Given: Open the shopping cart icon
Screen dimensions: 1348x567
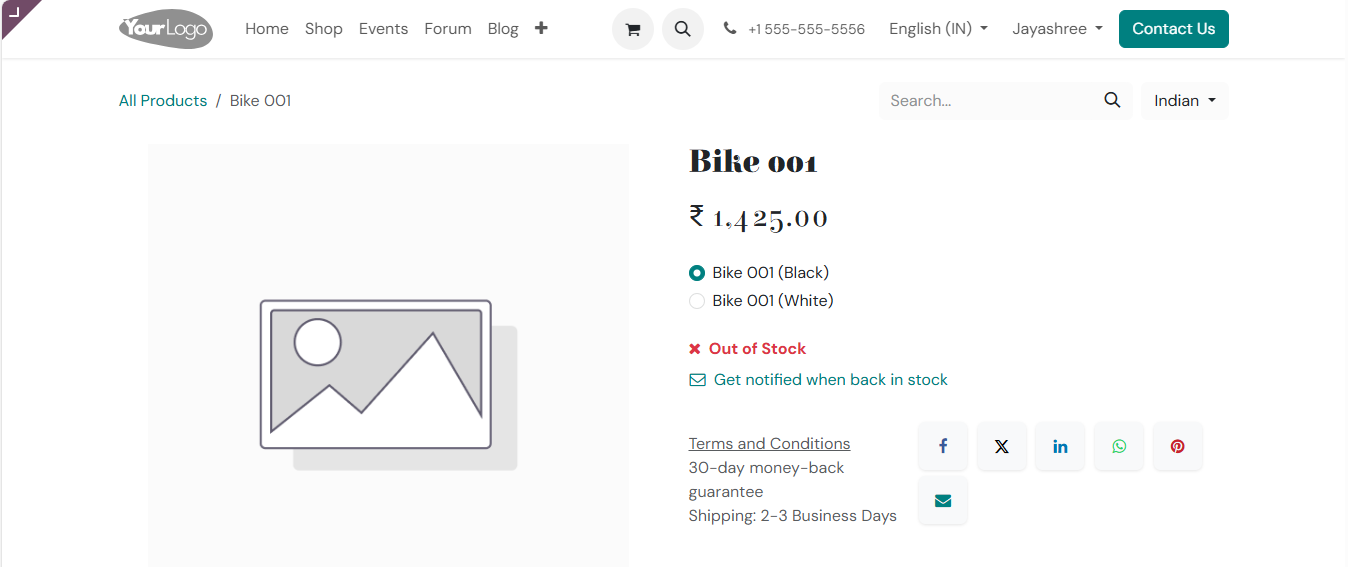Looking at the screenshot, I should pyautogui.click(x=632, y=29).
